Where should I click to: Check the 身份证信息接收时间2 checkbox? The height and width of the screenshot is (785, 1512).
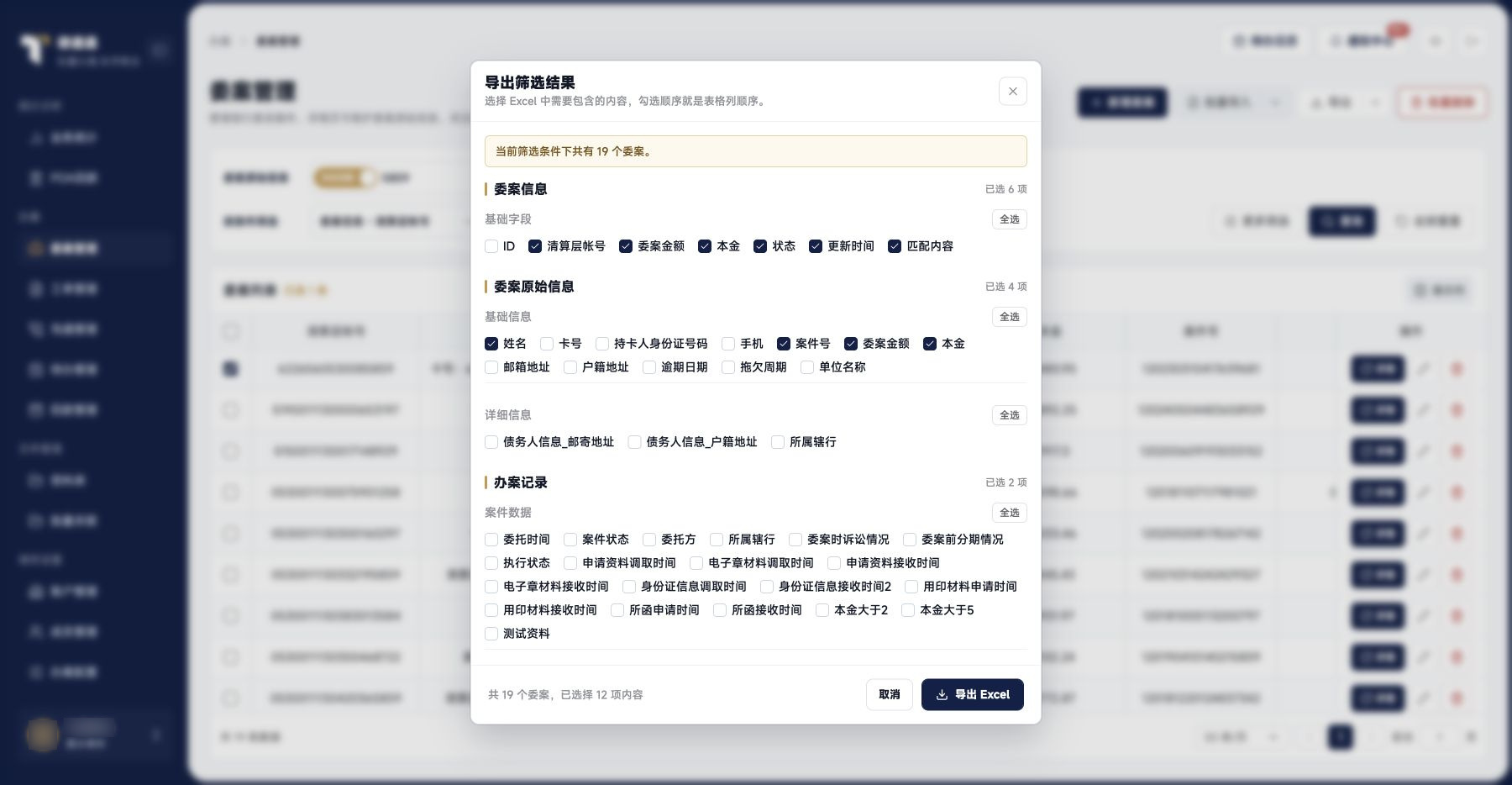point(767,587)
